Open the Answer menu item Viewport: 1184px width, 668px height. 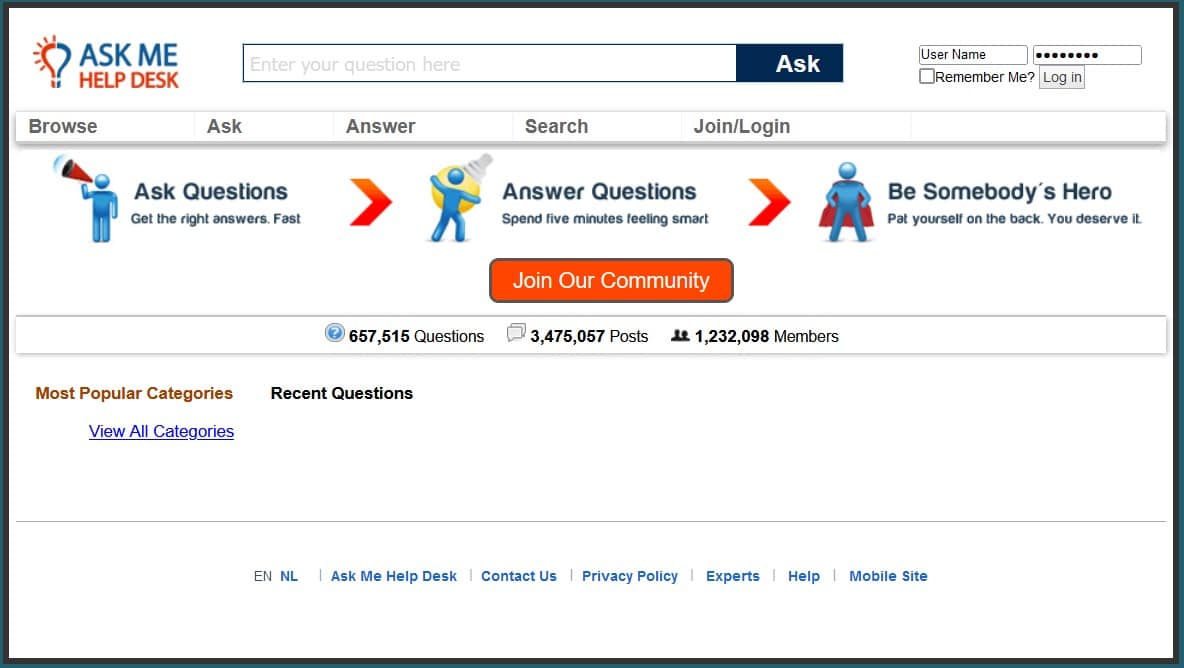[x=381, y=126]
